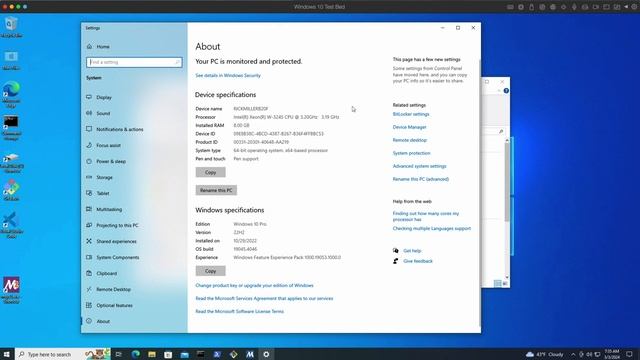The height and width of the screenshot is (360, 640).
Task: Open Projecting to this PC settings
Action: [117, 225]
